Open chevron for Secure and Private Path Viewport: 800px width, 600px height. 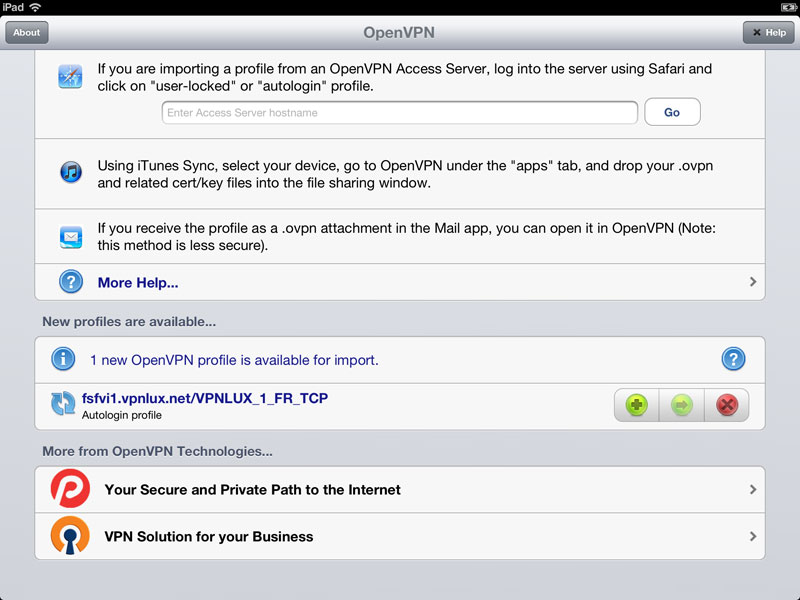coord(753,489)
